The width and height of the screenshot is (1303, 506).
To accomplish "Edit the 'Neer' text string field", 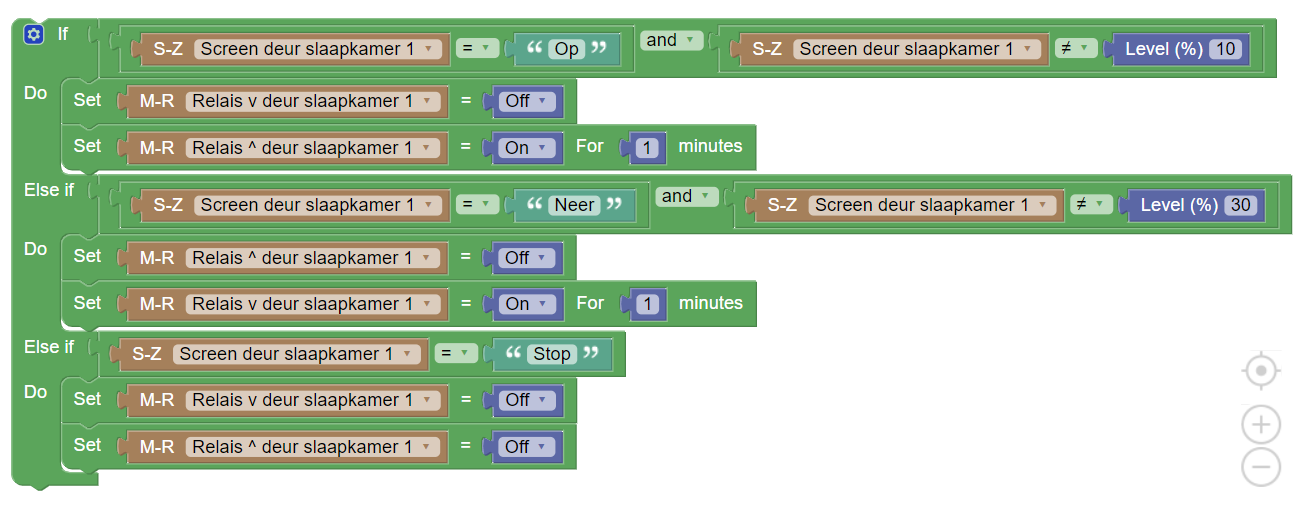I will click(x=575, y=205).
